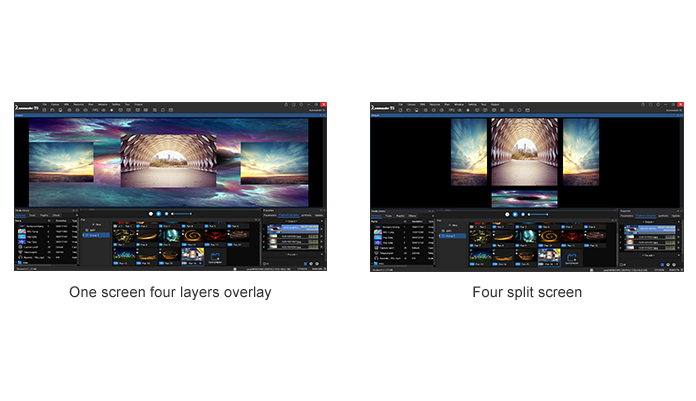Click the next button in the right window

click(x=522, y=213)
